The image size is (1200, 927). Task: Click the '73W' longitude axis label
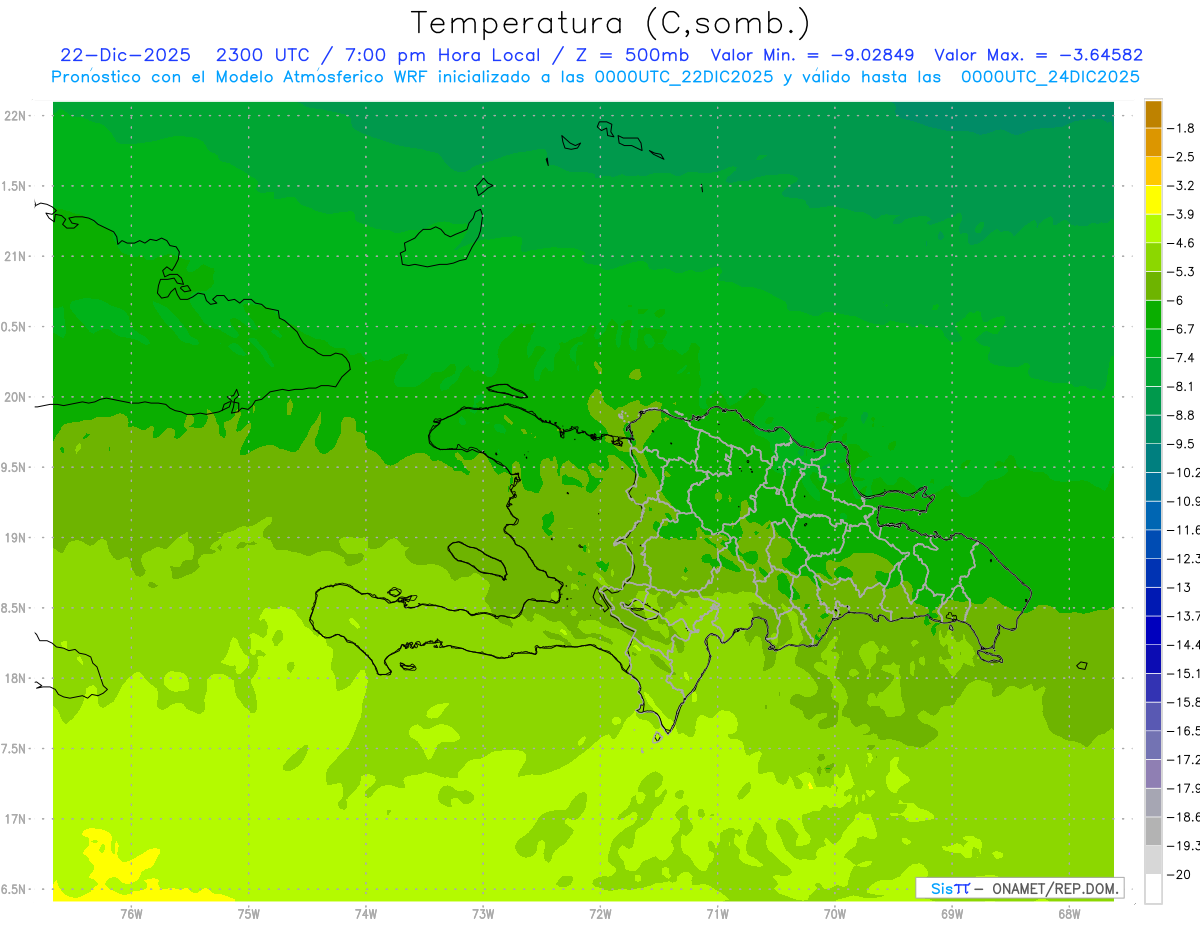click(x=483, y=914)
